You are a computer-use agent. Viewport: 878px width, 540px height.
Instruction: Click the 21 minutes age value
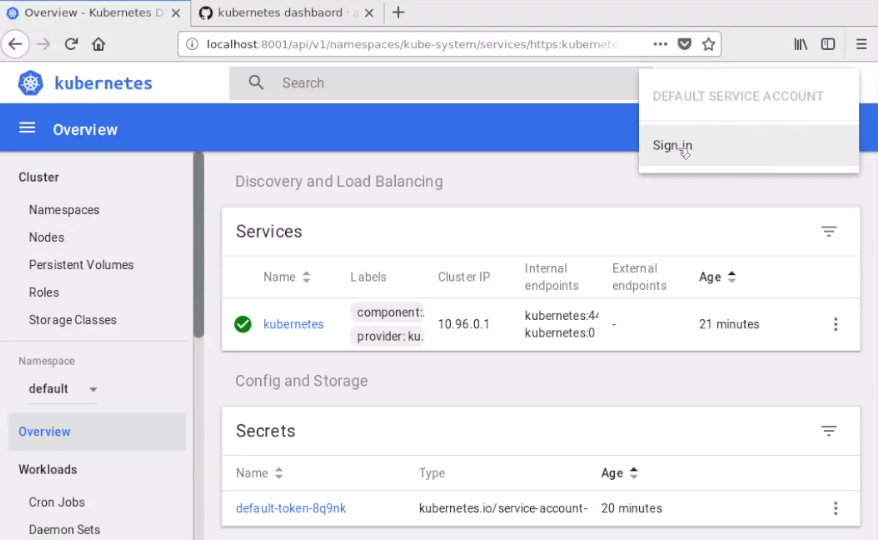coord(729,324)
